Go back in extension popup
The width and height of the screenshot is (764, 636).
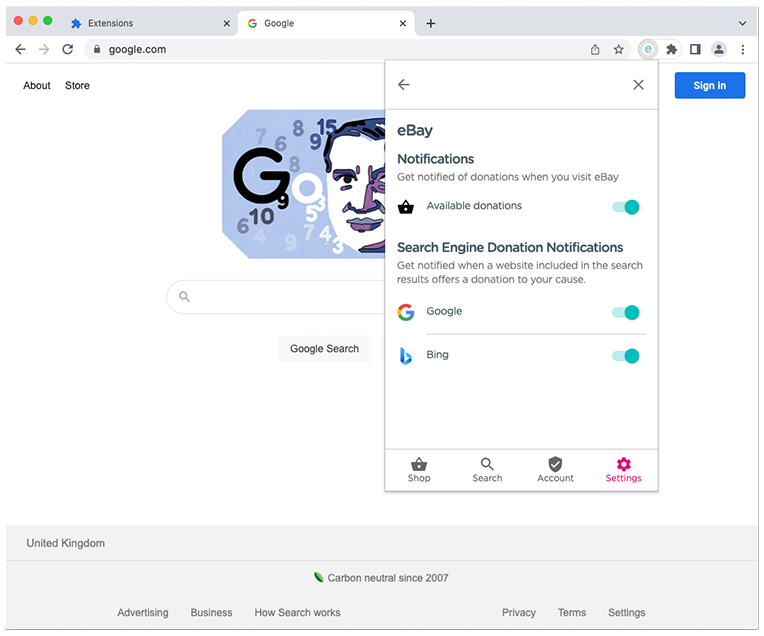[403, 85]
